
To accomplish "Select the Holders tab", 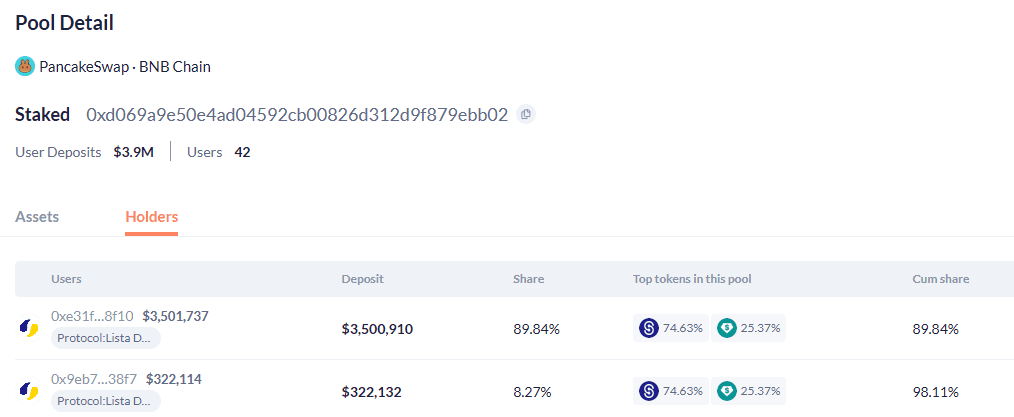I will coord(151,217).
